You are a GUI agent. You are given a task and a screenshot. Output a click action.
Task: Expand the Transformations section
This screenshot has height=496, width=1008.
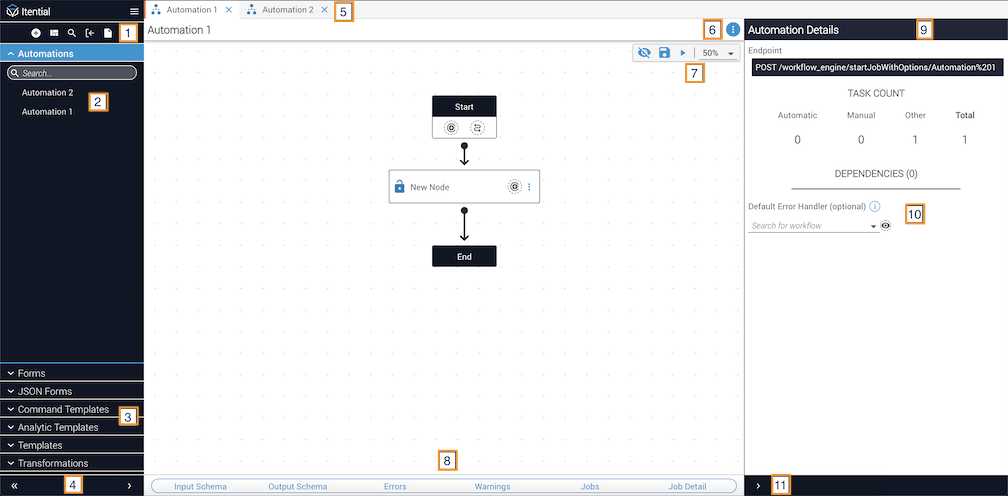click(x=72, y=463)
